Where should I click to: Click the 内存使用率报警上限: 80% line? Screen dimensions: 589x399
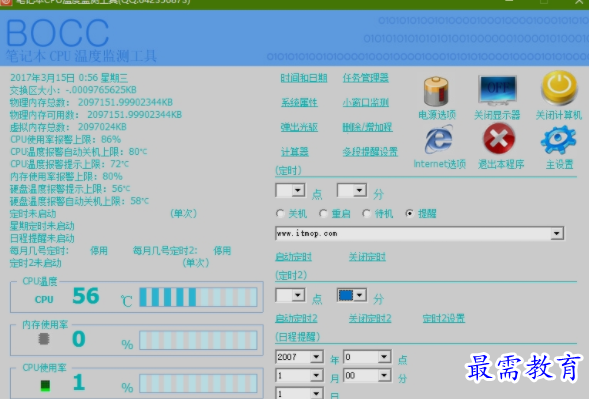pyautogui.click(x=66, y=177)
